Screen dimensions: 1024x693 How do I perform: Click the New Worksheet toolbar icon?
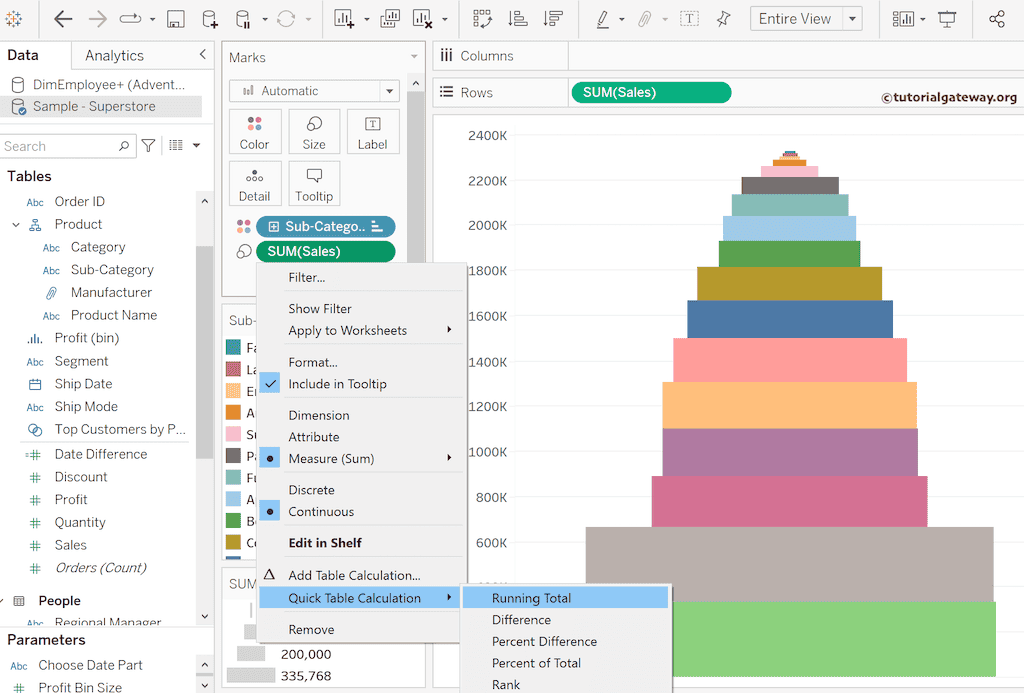click(x=343, y=19)
